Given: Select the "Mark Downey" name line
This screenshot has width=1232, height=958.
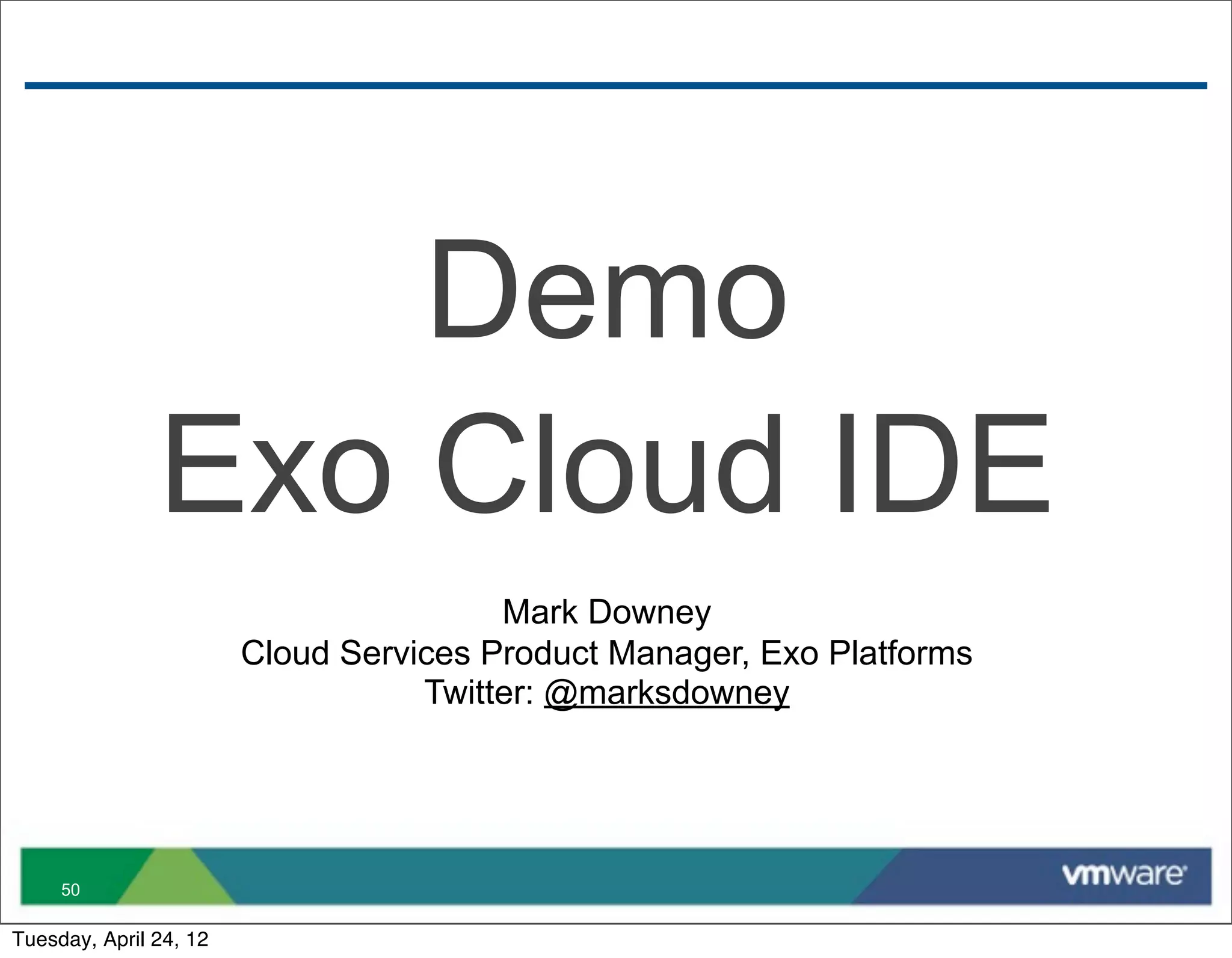Looking at the screenshot, I should pyautogui.click(x=606, y=612).
